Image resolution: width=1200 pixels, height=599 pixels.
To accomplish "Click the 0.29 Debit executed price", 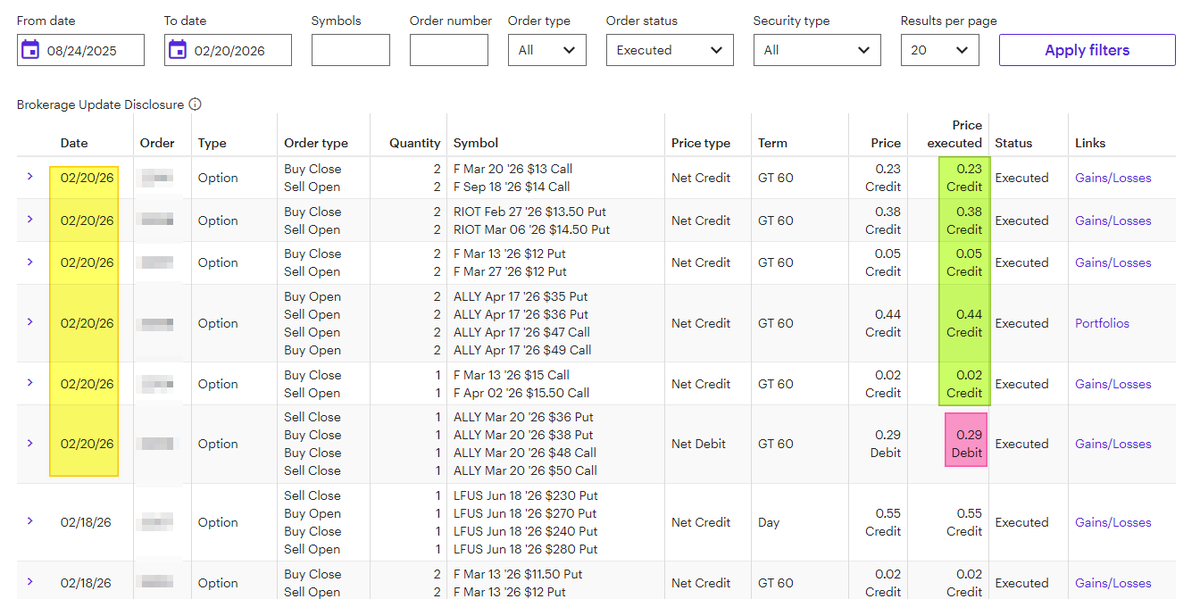I will click(964, 444).
